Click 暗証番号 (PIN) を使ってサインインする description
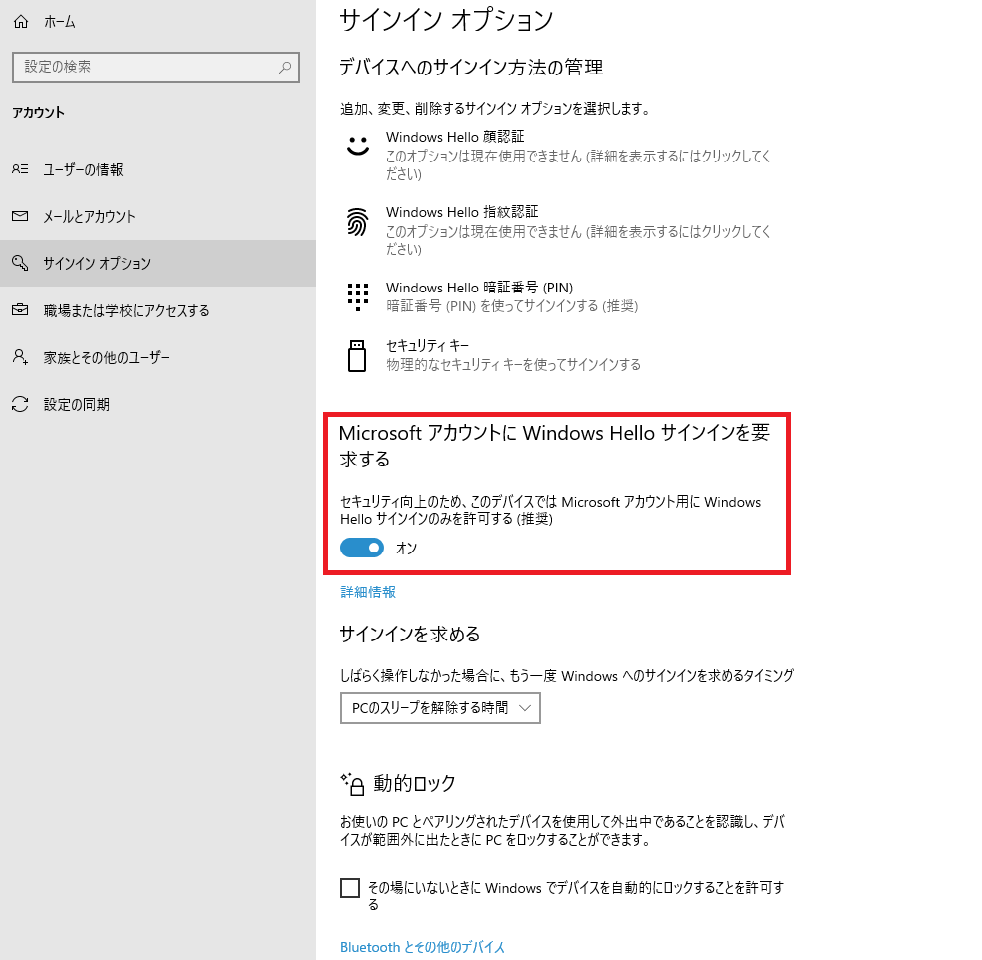The image size is (982, 960). point(512,306)
